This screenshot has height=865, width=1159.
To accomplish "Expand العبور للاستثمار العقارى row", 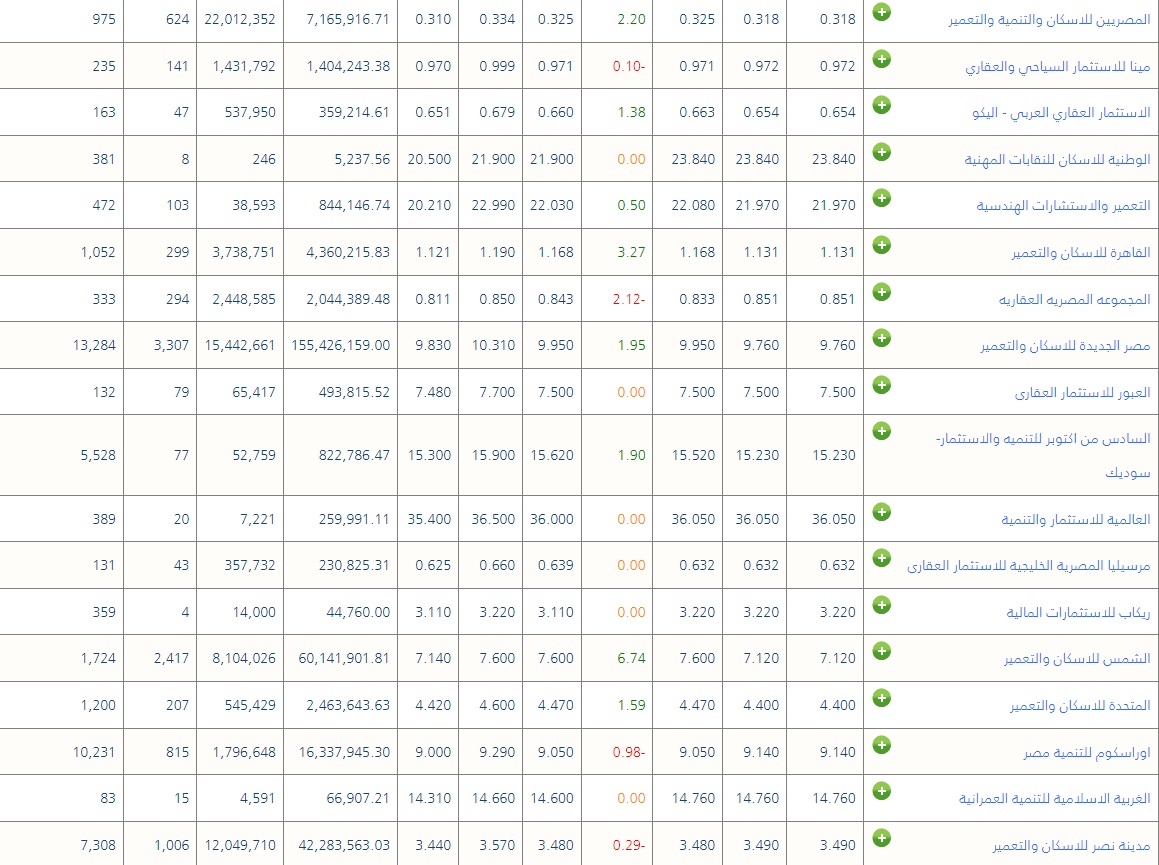I will [x=881, y=385].
